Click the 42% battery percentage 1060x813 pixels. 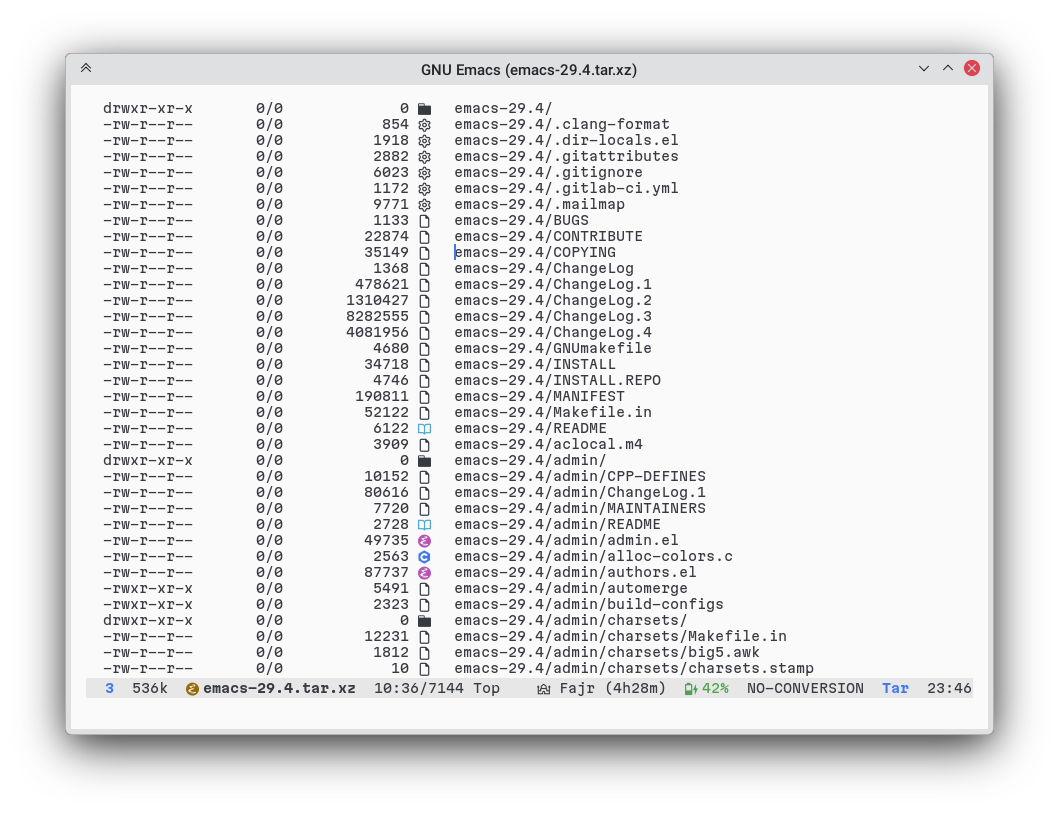point(715,689)
